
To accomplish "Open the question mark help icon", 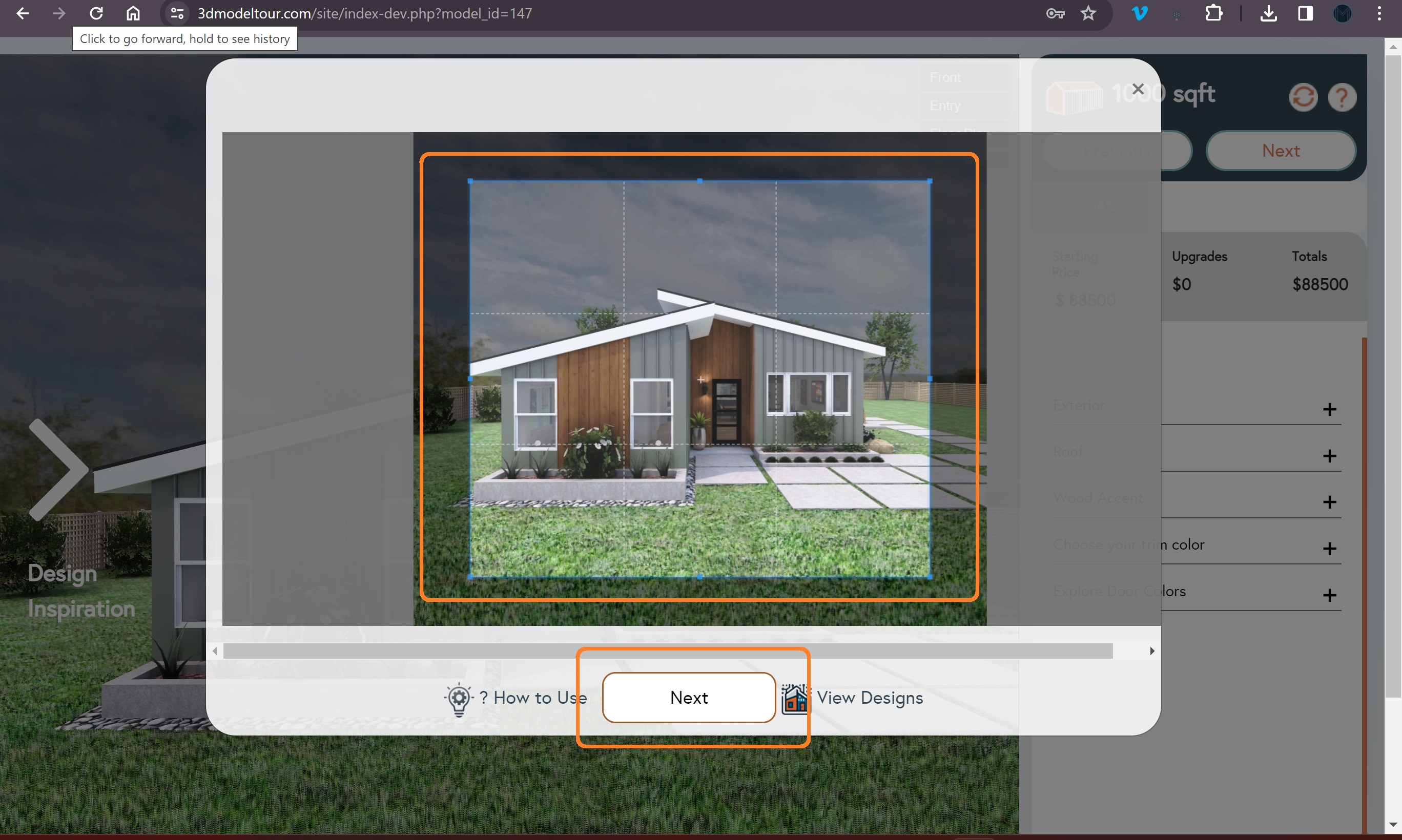I will (x=1341, y=97).
